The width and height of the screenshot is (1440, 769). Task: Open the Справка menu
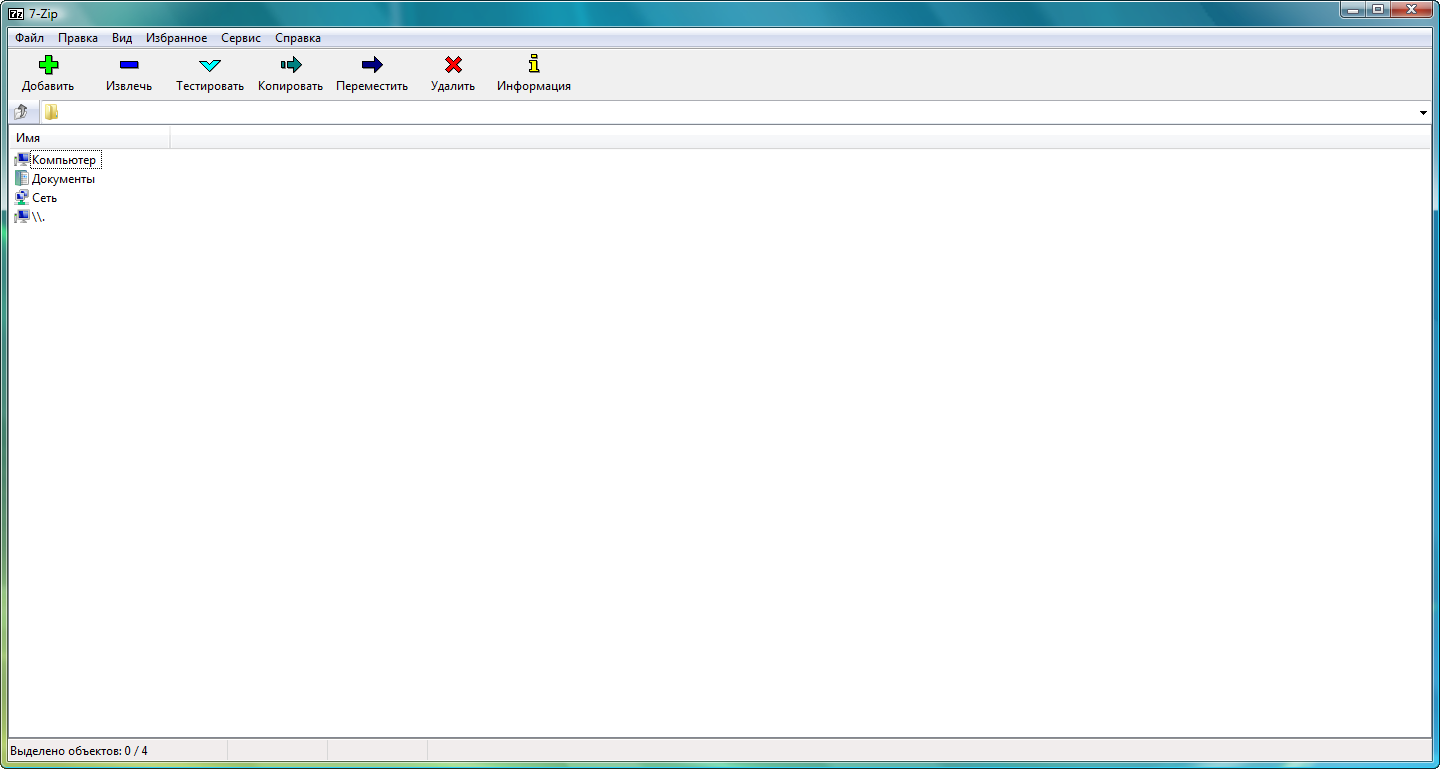coord(298,38)
